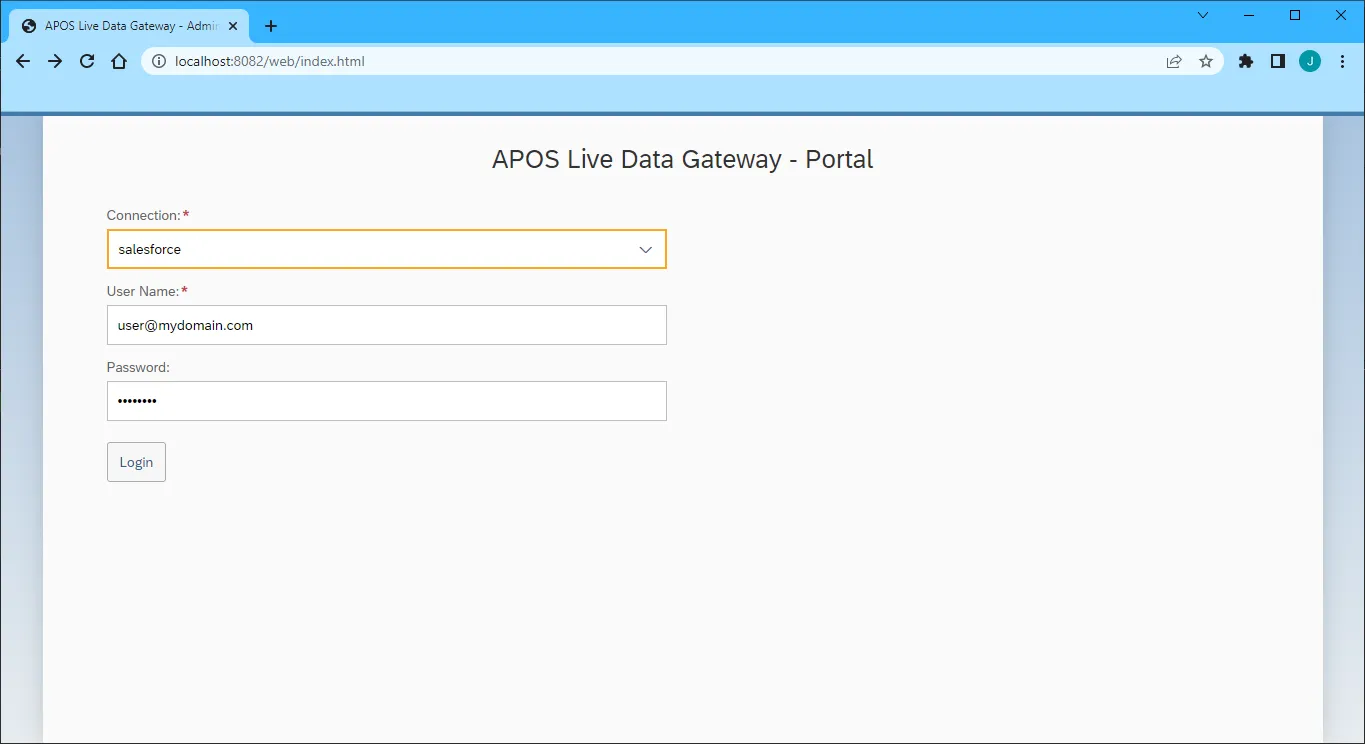Open the browser profile avatar

tap(1309, 61)
